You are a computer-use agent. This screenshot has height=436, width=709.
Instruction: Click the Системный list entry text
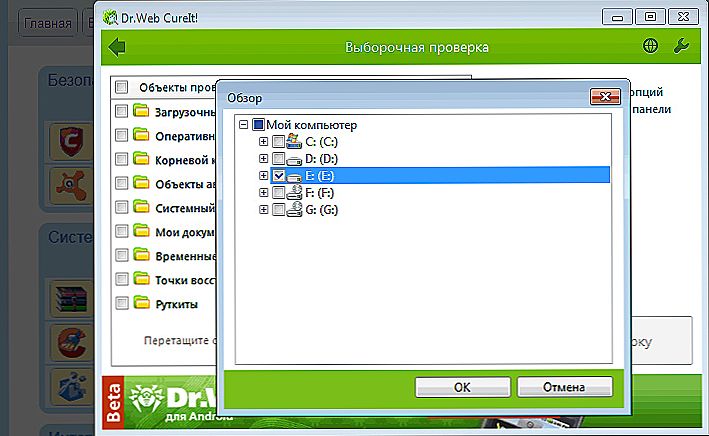click(x=185, y=209)
